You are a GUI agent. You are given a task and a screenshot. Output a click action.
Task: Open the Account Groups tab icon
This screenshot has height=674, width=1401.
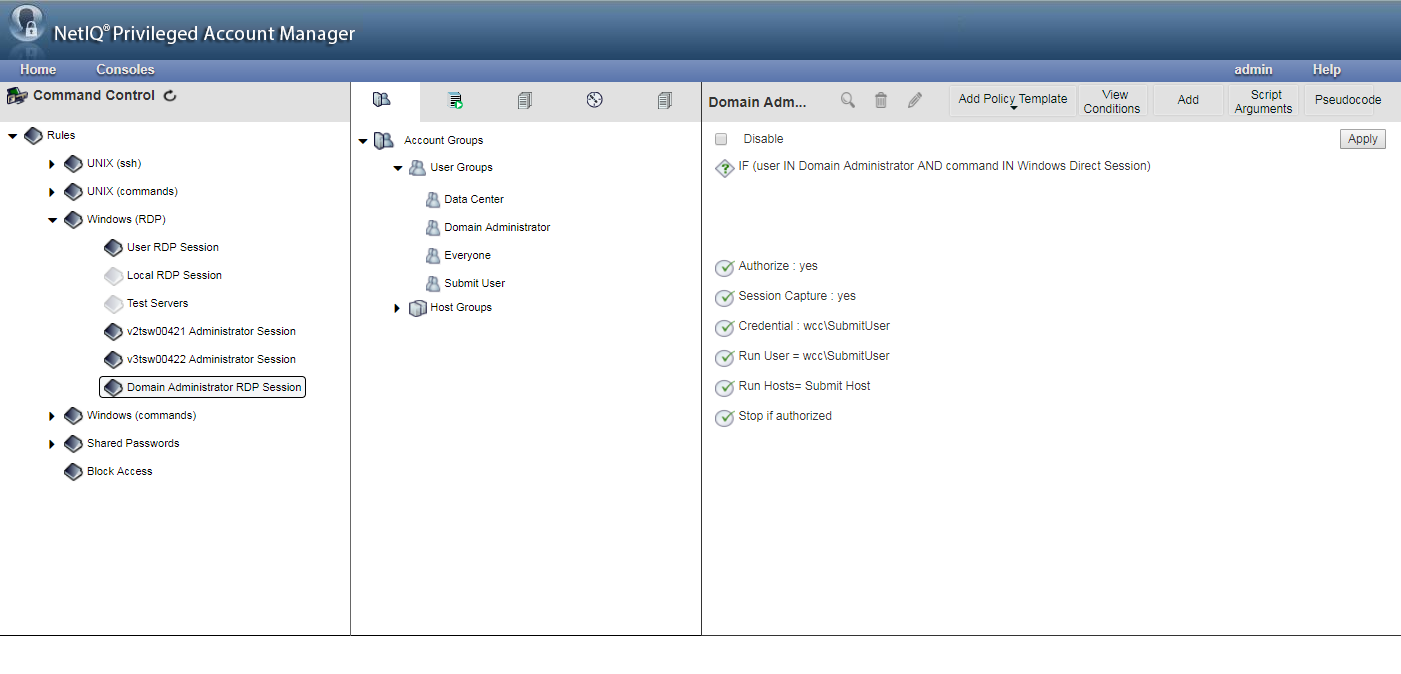coord(381,100)
